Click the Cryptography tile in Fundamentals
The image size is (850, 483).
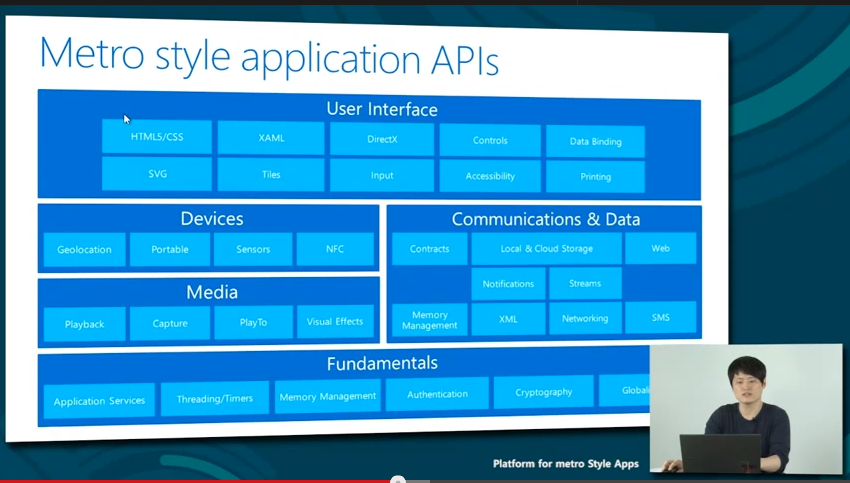544,393
